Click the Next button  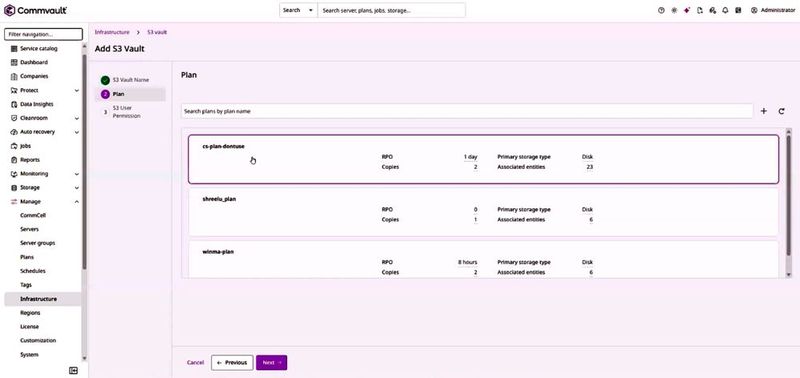271,363
